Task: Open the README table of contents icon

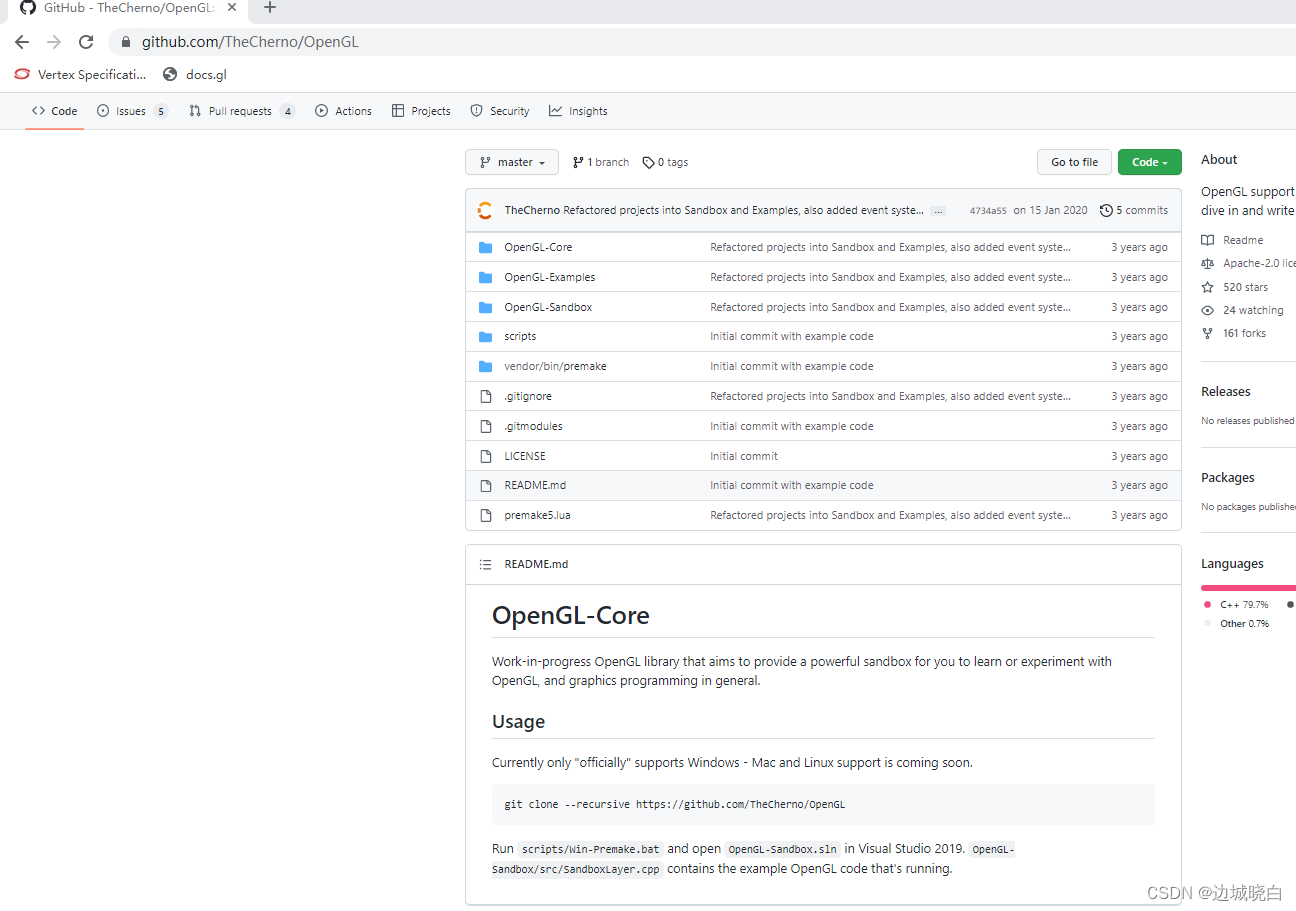Action: (486, 564)
